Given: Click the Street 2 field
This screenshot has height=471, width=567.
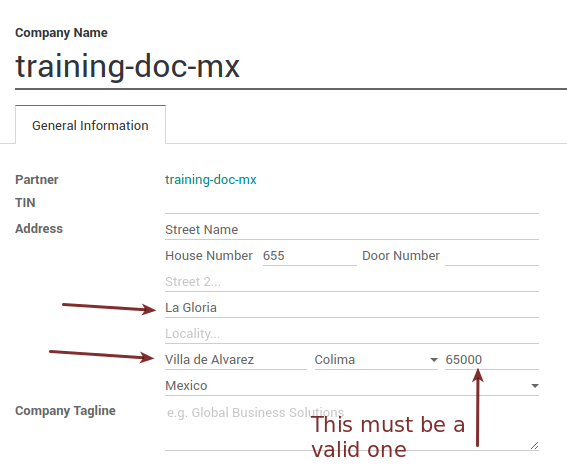Looking at the screenshot, I should [352, 282].
